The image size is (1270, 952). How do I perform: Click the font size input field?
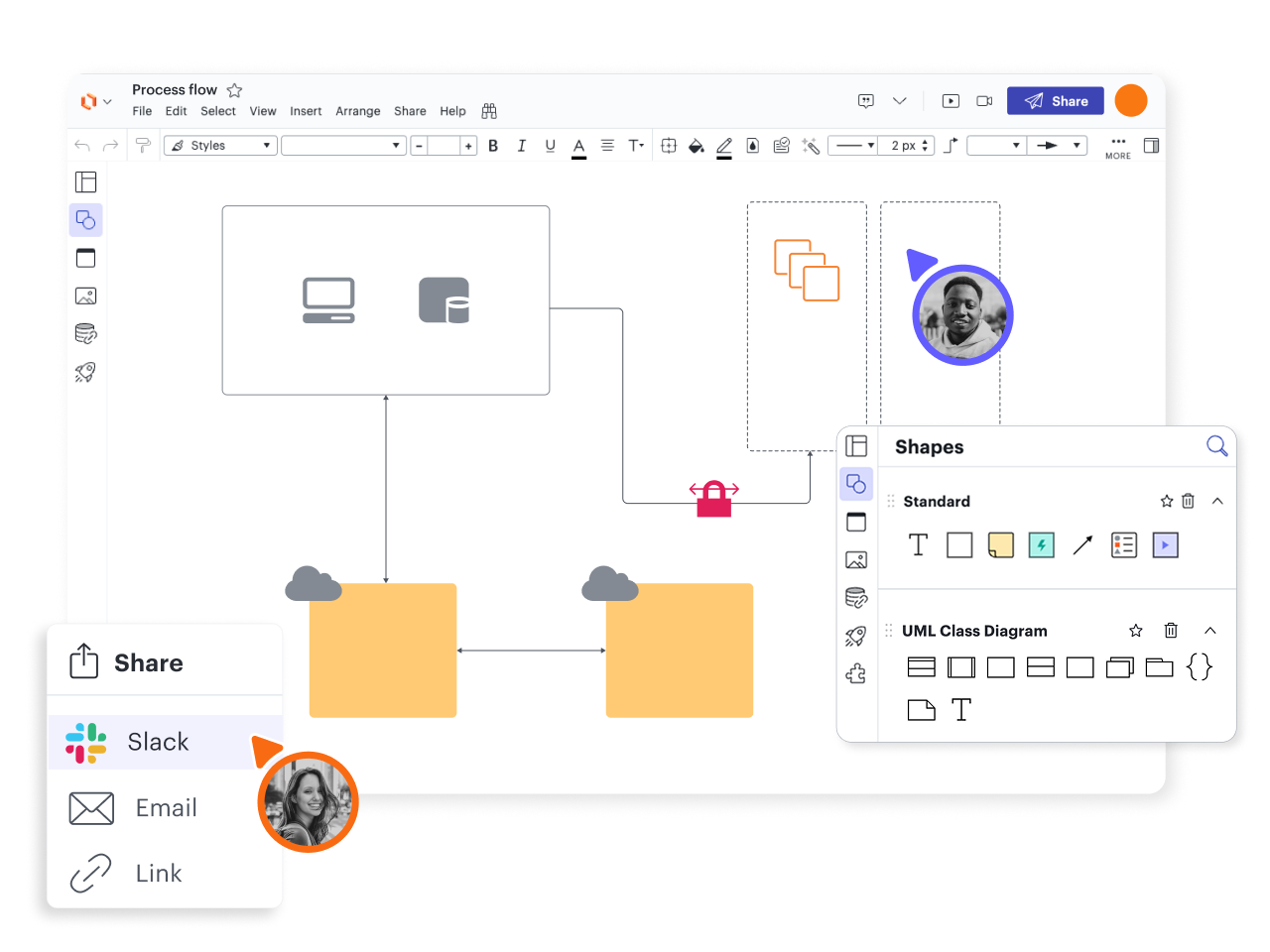[444, 146]
